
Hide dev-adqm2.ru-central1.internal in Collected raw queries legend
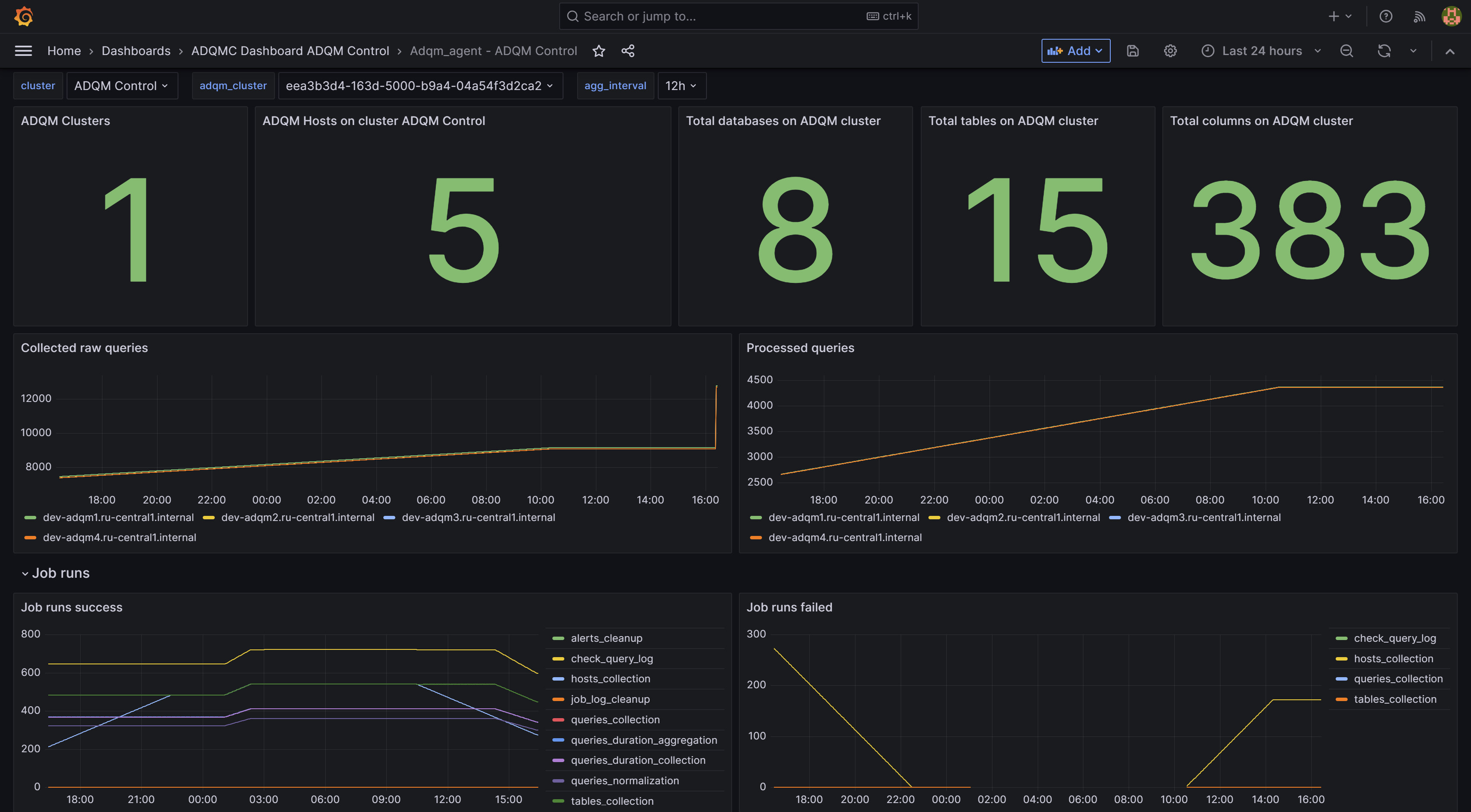(297, 517)
